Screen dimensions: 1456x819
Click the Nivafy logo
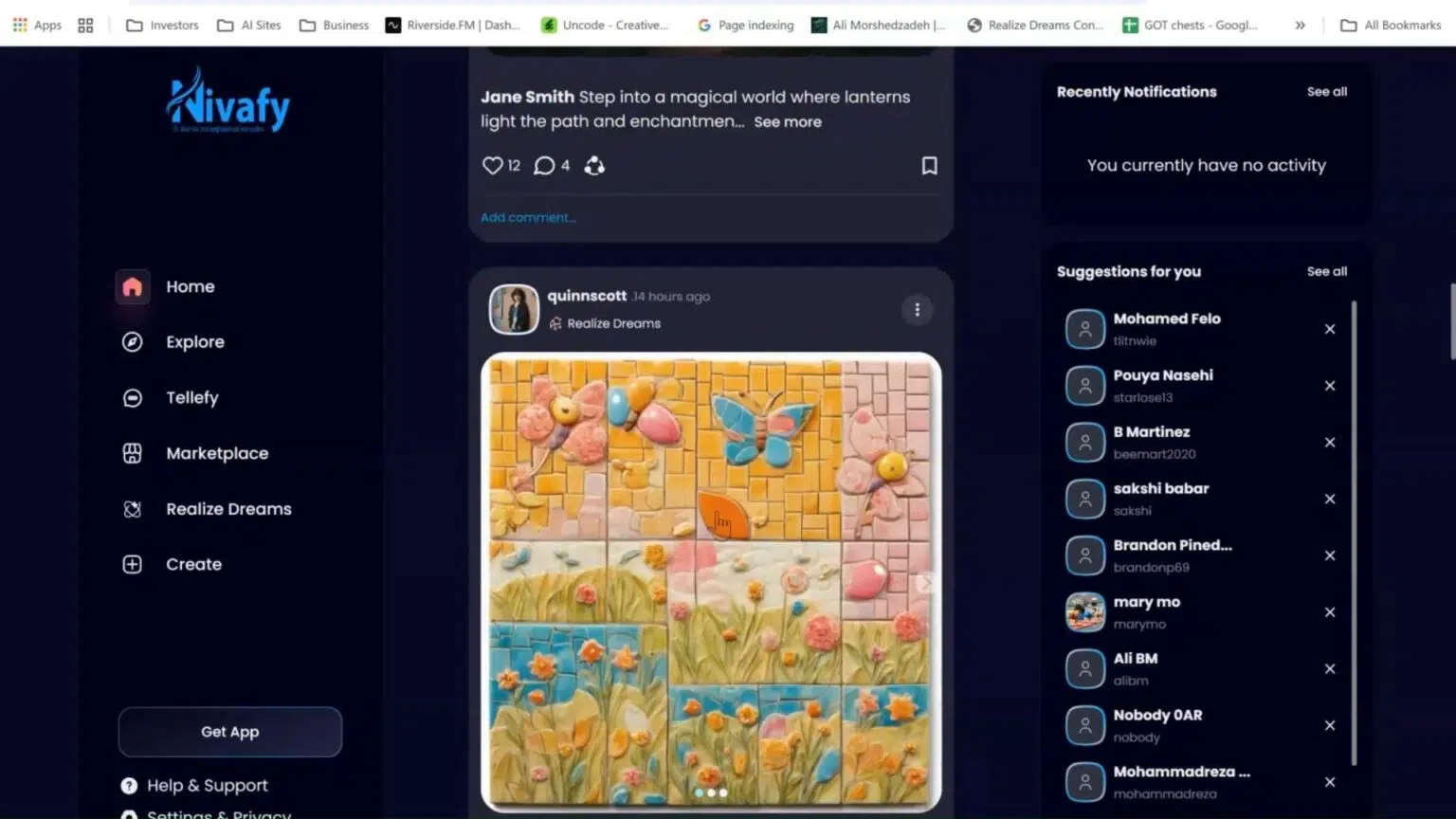[228, 100]
